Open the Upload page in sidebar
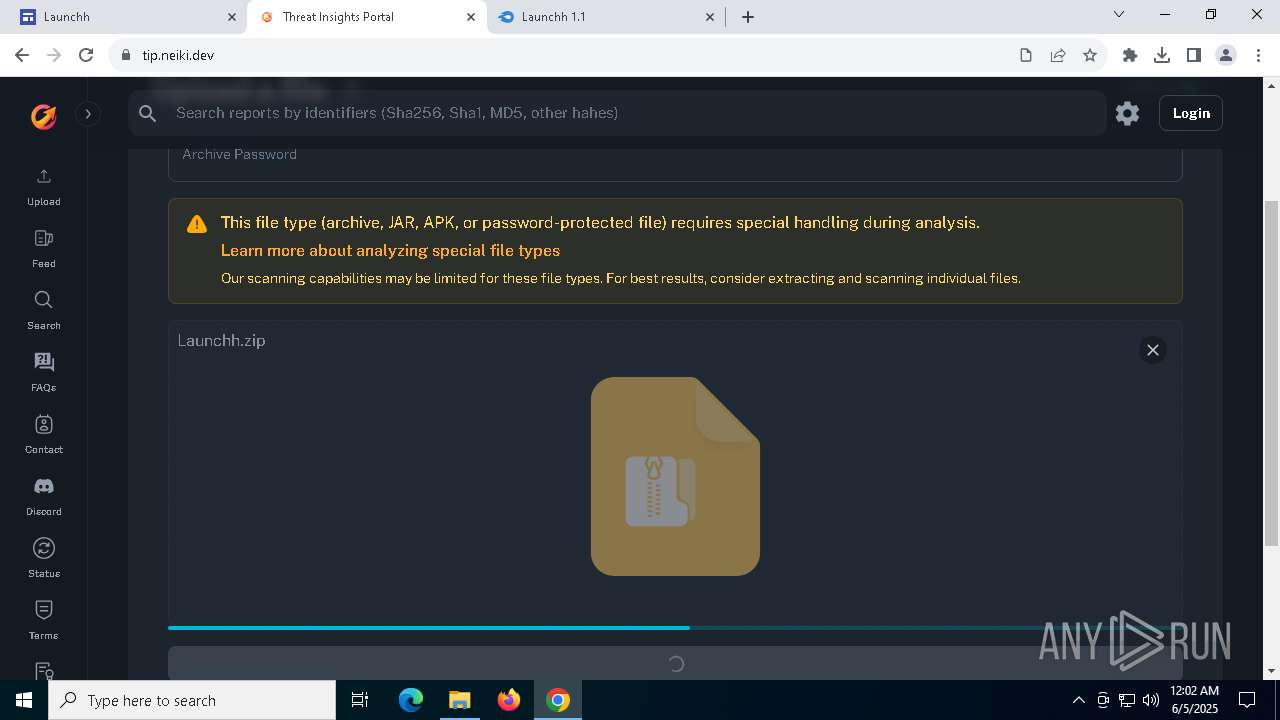This screenshot has width=1280, height=720. click(43, 187)
